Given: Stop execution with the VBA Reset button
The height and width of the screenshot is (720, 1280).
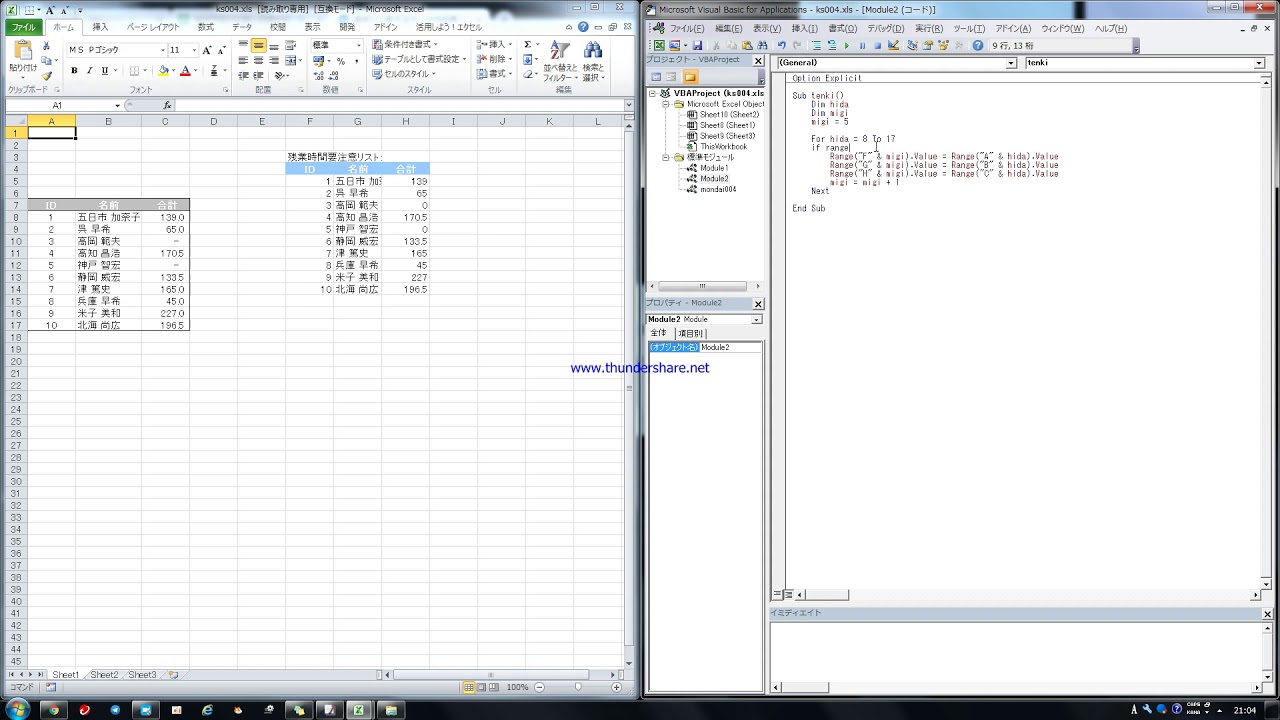Looking at the screenshot, I should point(877,46).
